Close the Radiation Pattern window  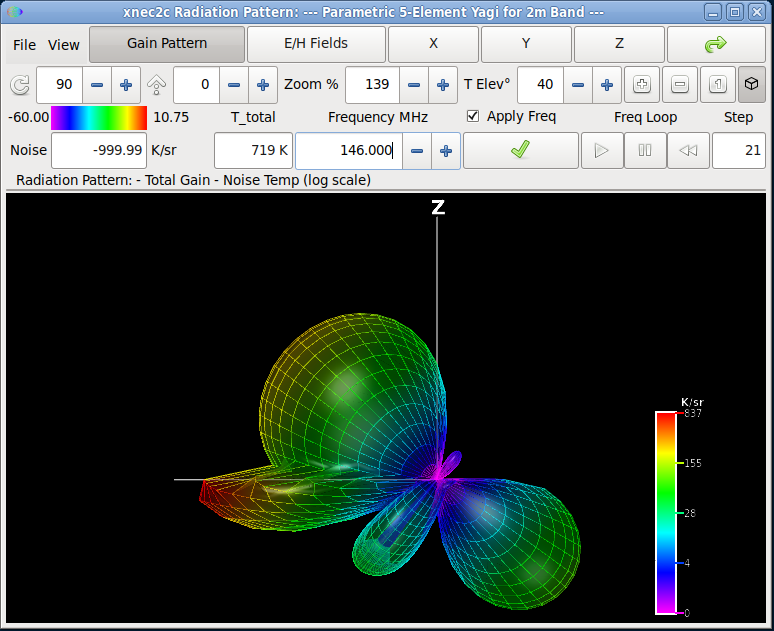(x=757, y=12)
